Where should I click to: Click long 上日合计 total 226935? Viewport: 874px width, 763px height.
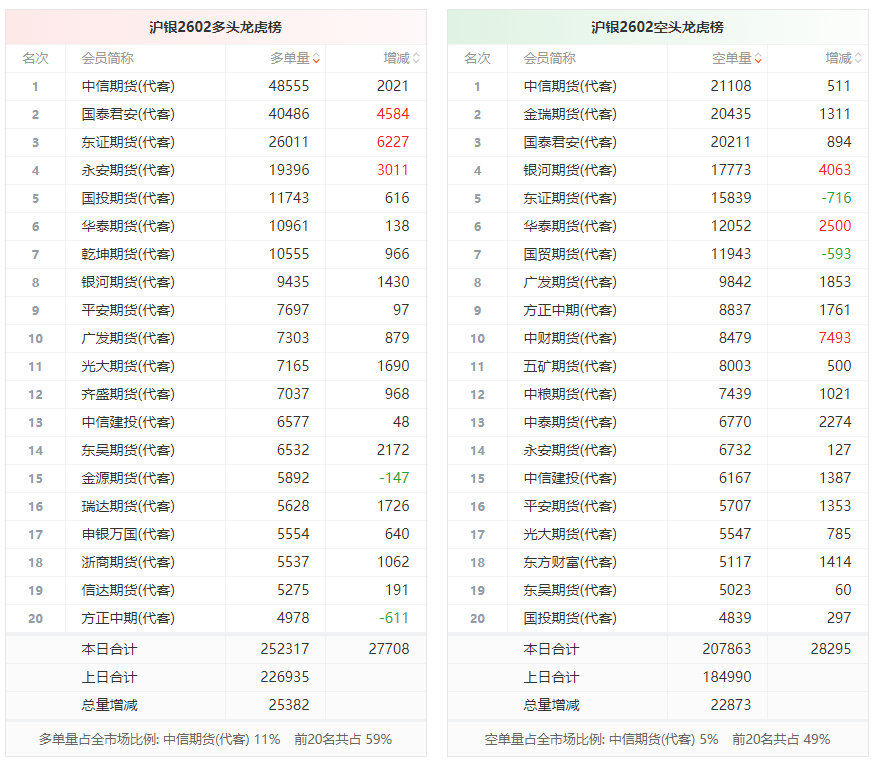click(x=285, y=677)
